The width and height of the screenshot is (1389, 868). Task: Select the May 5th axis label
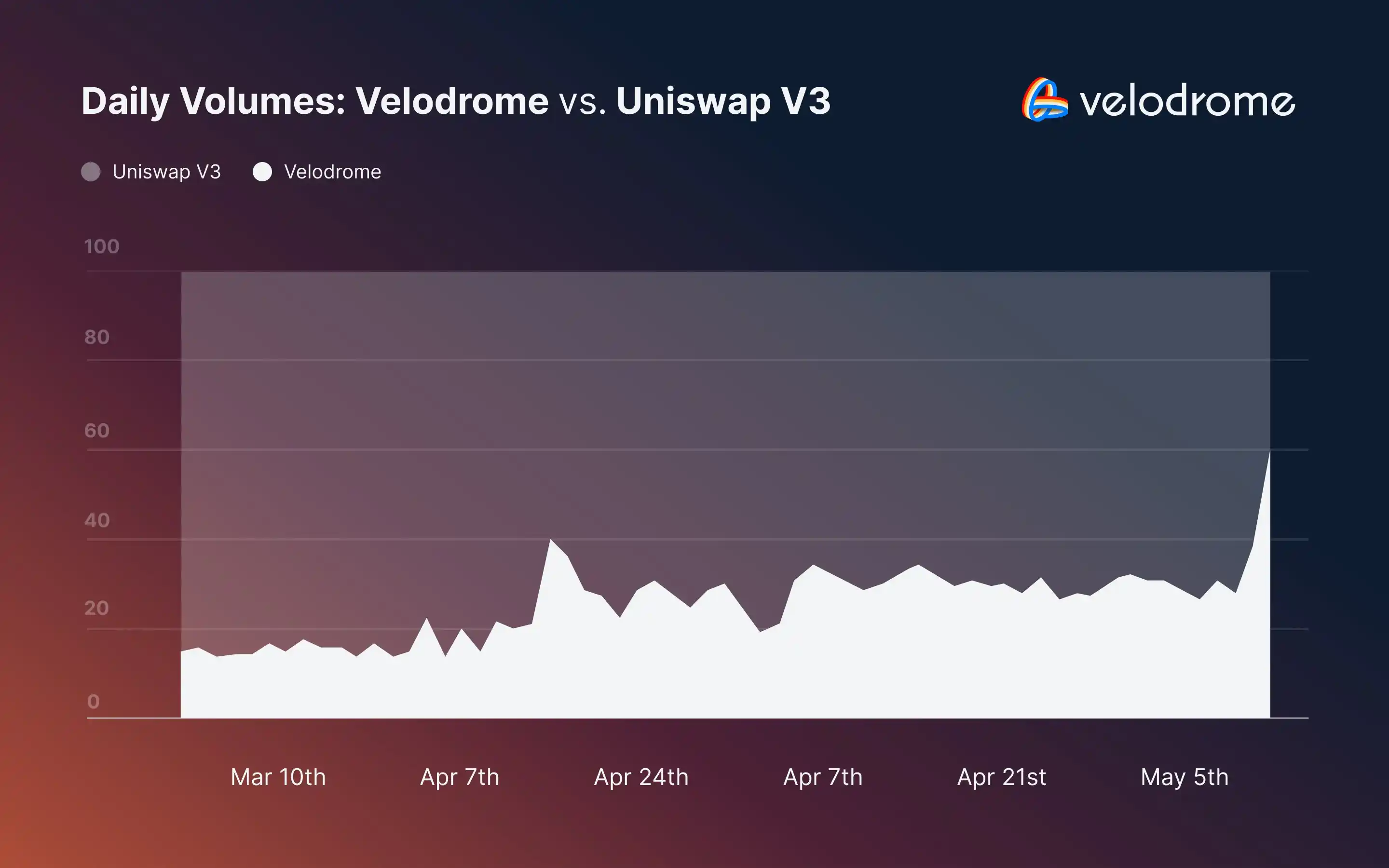(1184, 777)
